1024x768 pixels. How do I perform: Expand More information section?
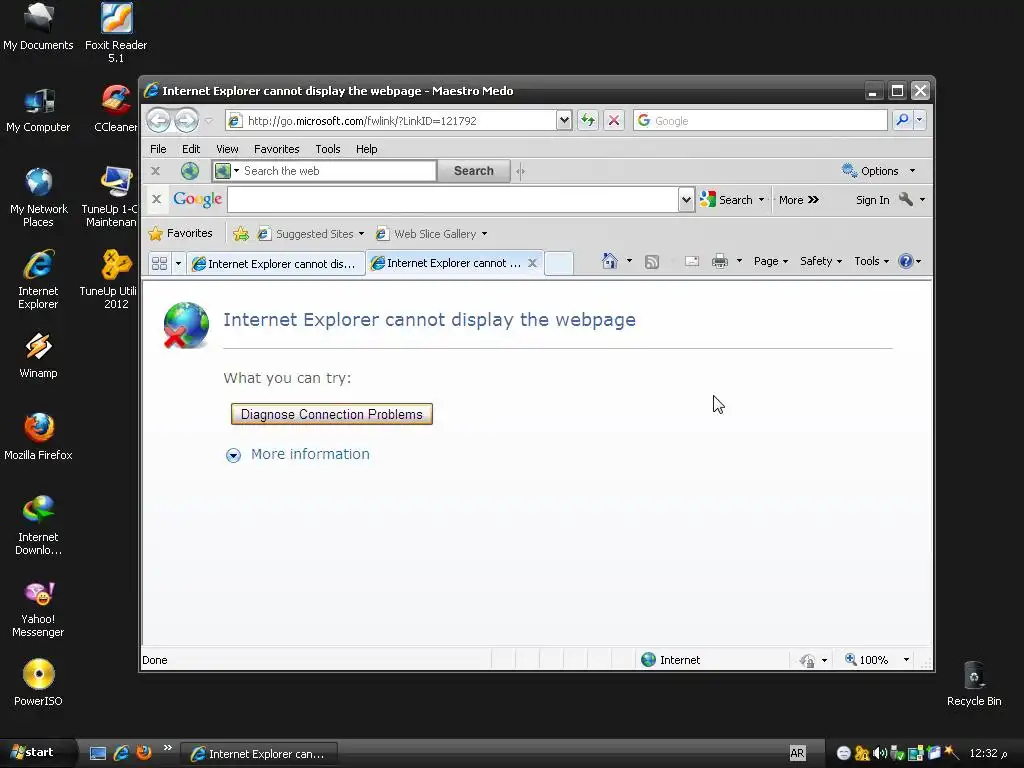(298, 455)
